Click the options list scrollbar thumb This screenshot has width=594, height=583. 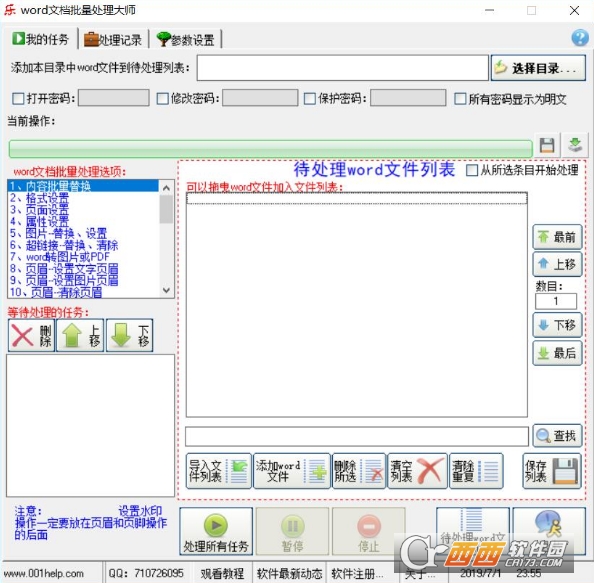(166, 209)
